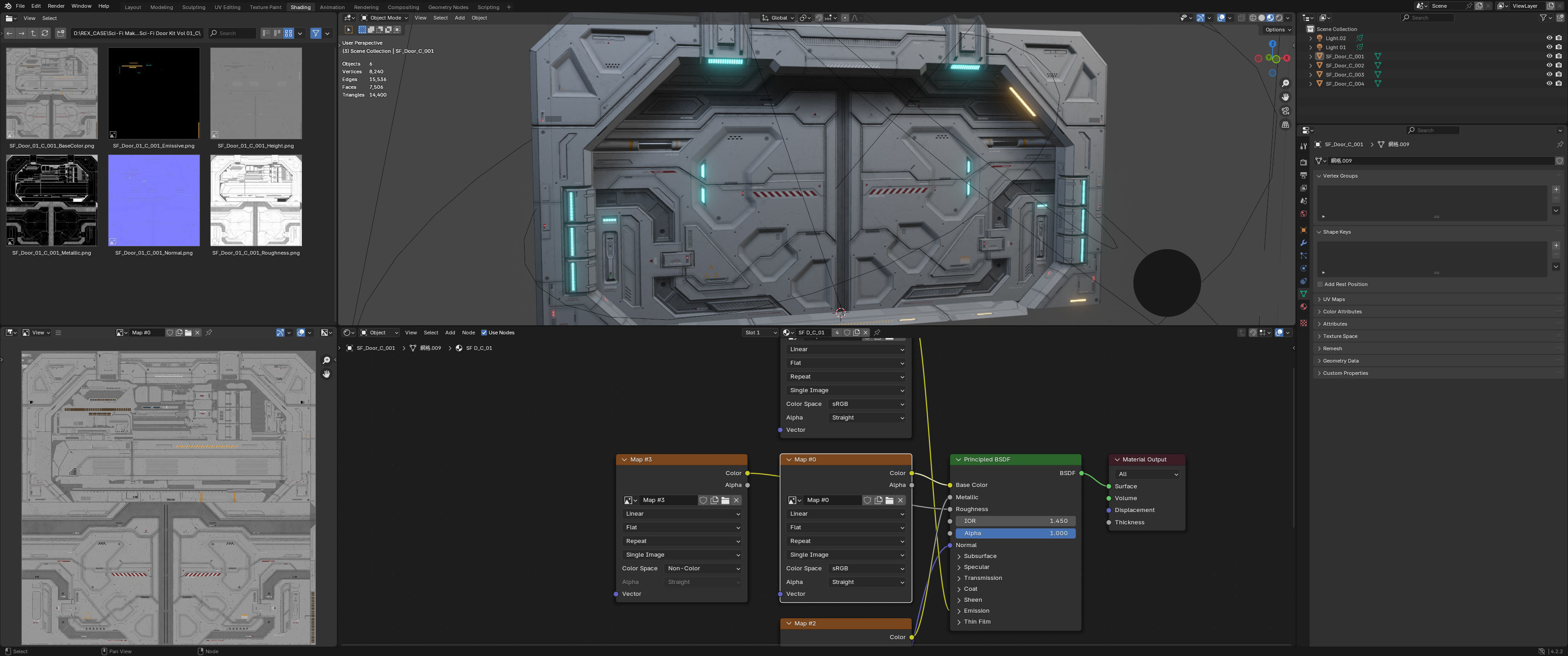This screenshot has width=1568, height=656.
Task: Refresh the file browser list
Action: tap(45, 33)
